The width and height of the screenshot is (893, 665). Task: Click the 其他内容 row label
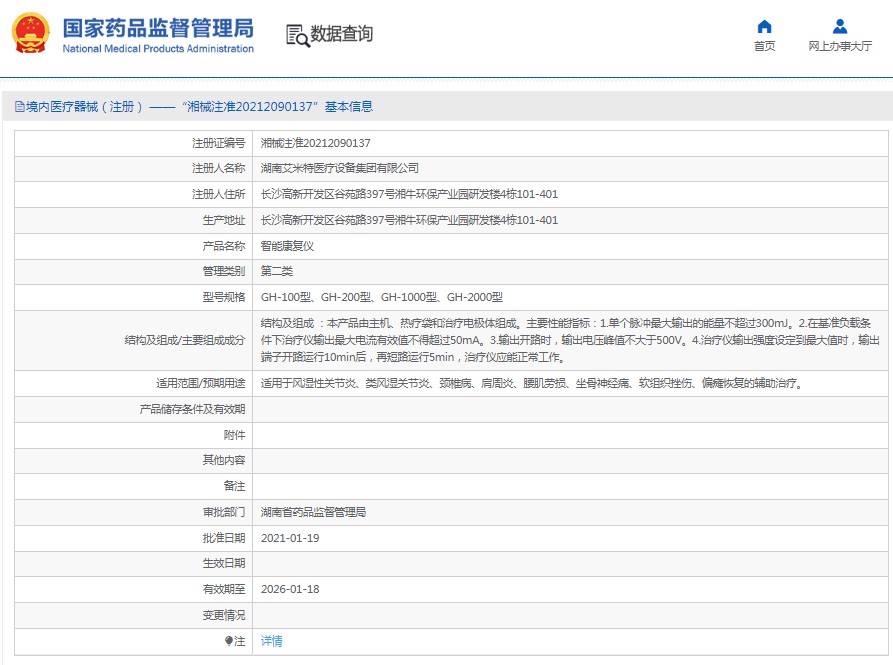coord(224,460)
